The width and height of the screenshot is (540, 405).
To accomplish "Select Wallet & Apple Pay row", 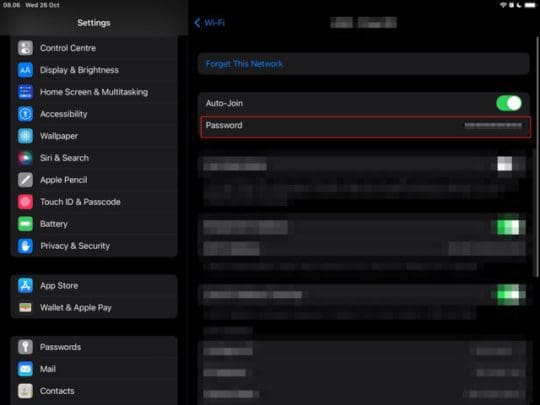I will (x=94, y=308).
